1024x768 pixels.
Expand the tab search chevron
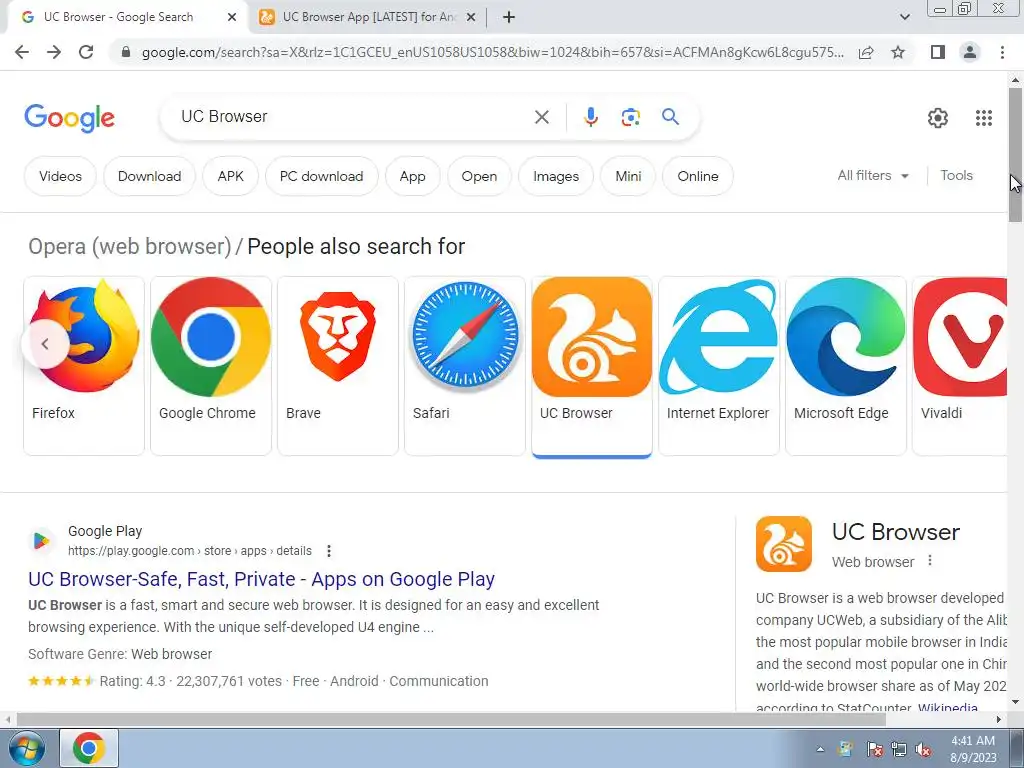click(x=904, y=17)
